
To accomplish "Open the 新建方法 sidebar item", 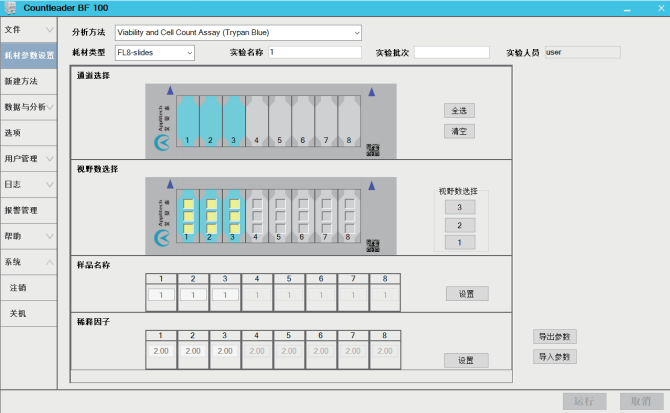I will [27, 81].
